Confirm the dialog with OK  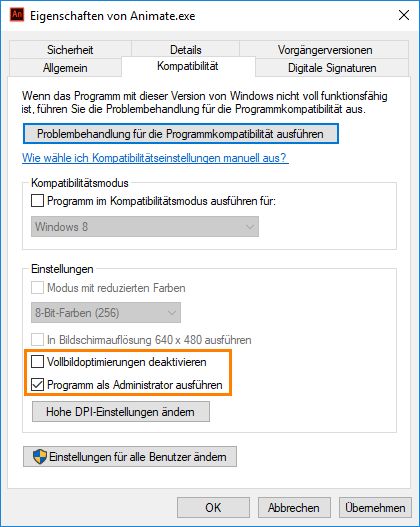[x=213, y=508]
